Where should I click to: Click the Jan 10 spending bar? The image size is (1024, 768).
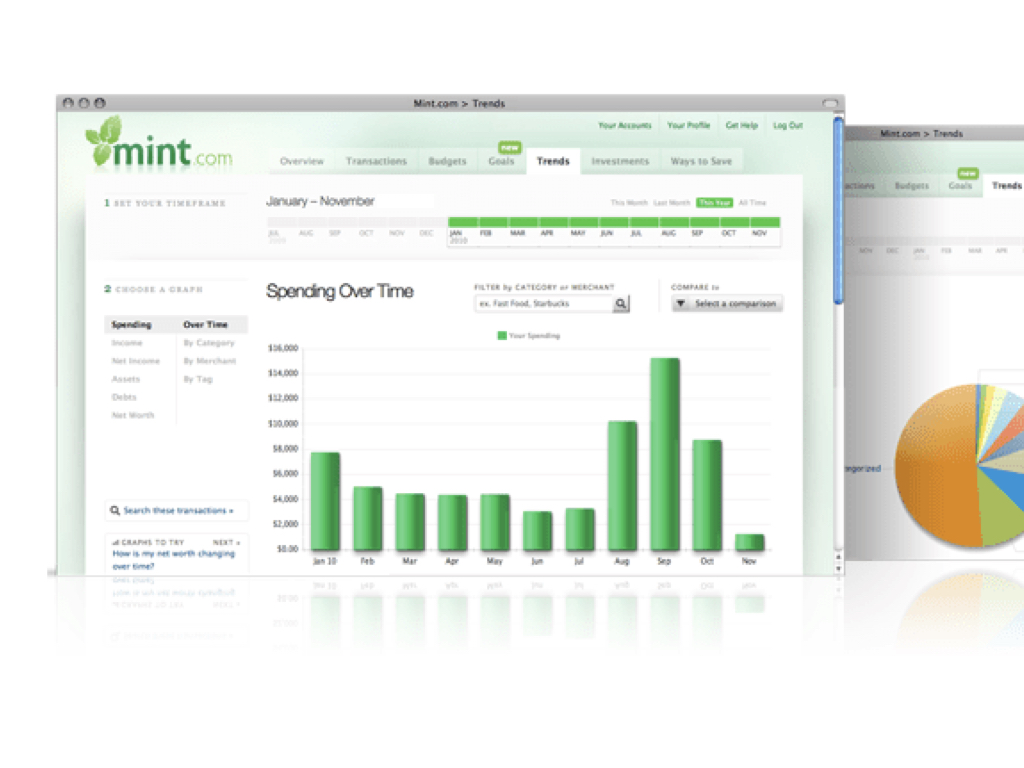[x=325, y=501]
